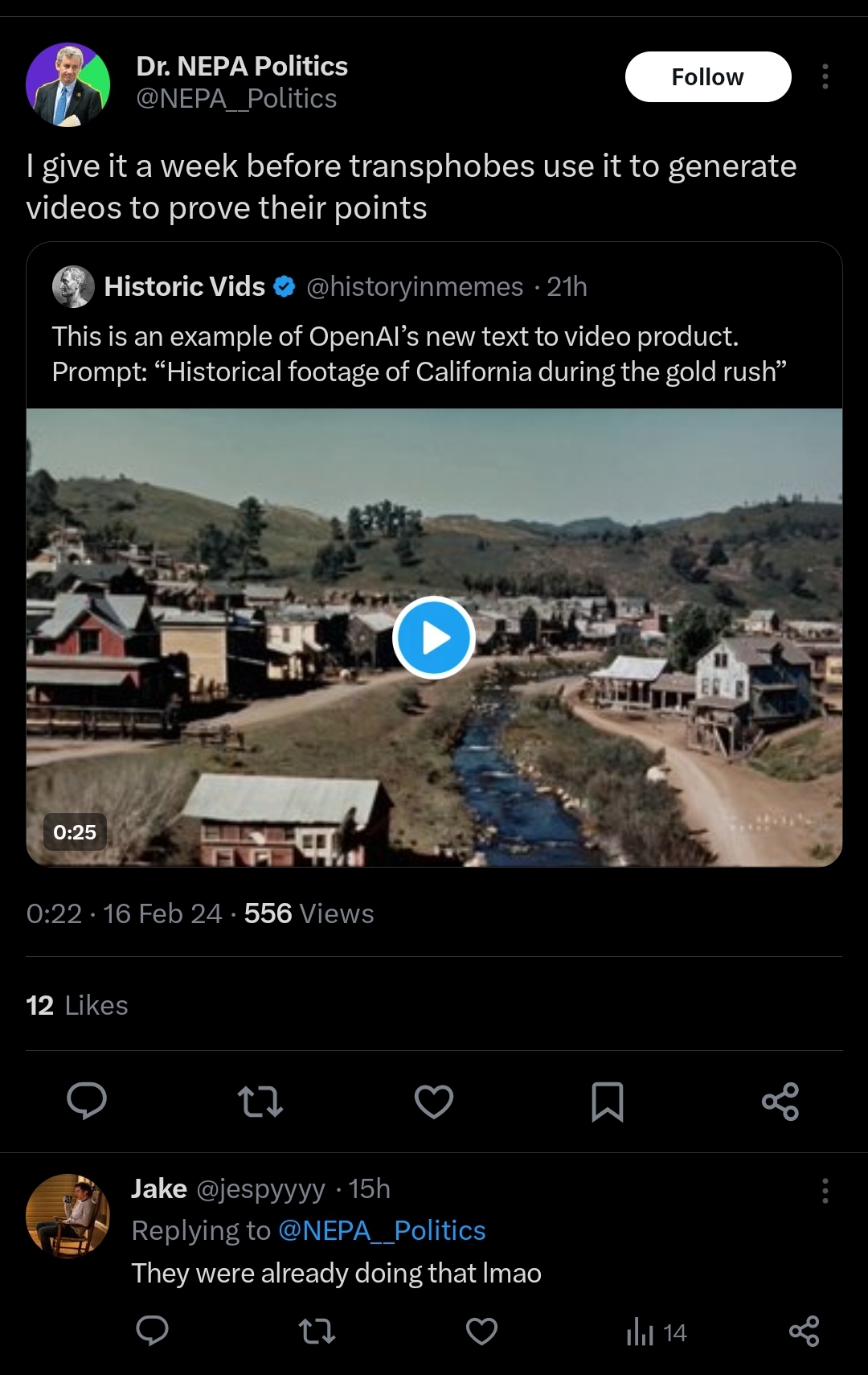Screen dimensions: 868x1375
Task: Open Historic Vids quoted account avatar
Action: point(73,286)
